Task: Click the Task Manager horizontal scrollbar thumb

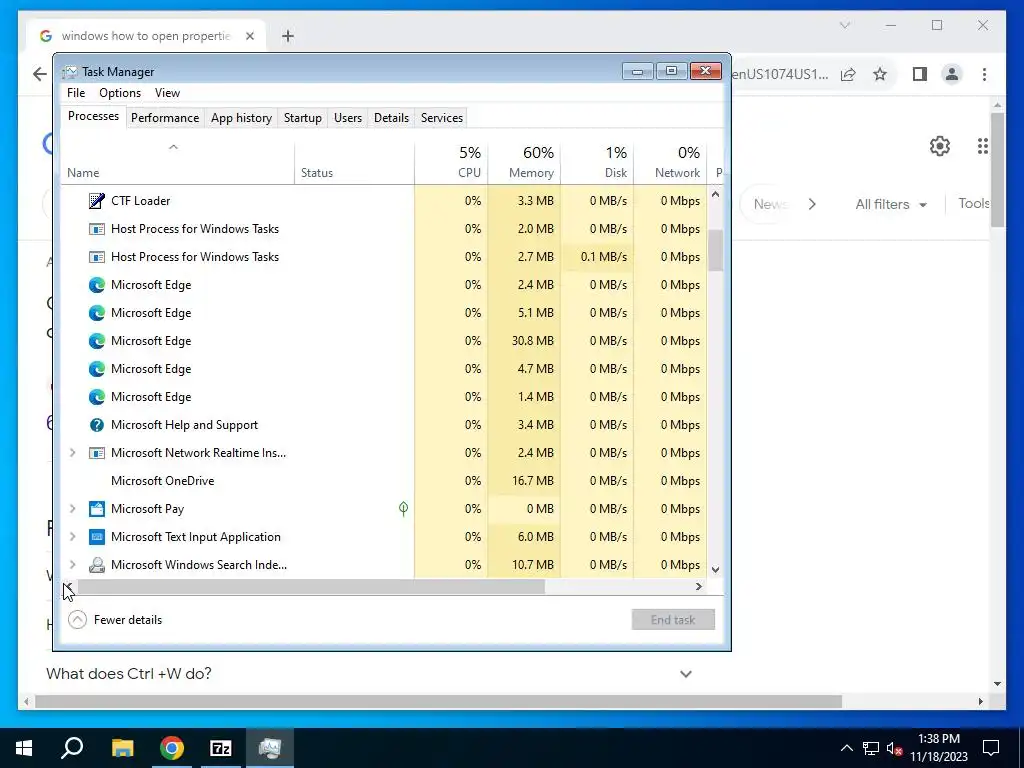Action: pyautogui.click(x=311, y=586)
